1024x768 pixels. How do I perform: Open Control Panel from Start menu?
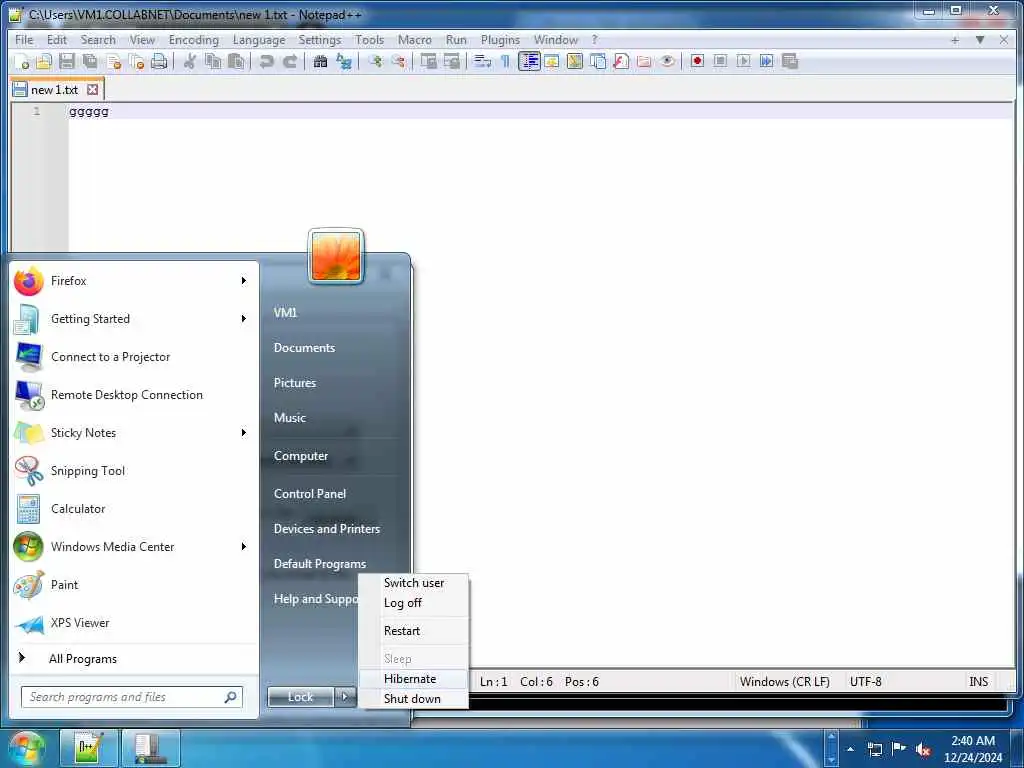tap(310, 494)
